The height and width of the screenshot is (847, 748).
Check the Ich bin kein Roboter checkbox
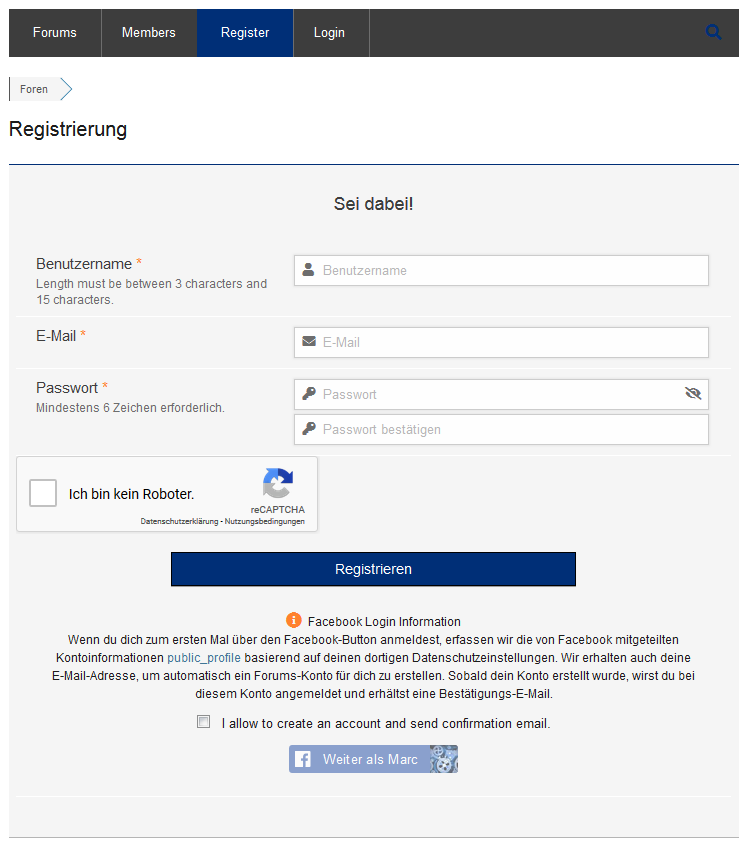pyautogui.click(x=42, y=492)
